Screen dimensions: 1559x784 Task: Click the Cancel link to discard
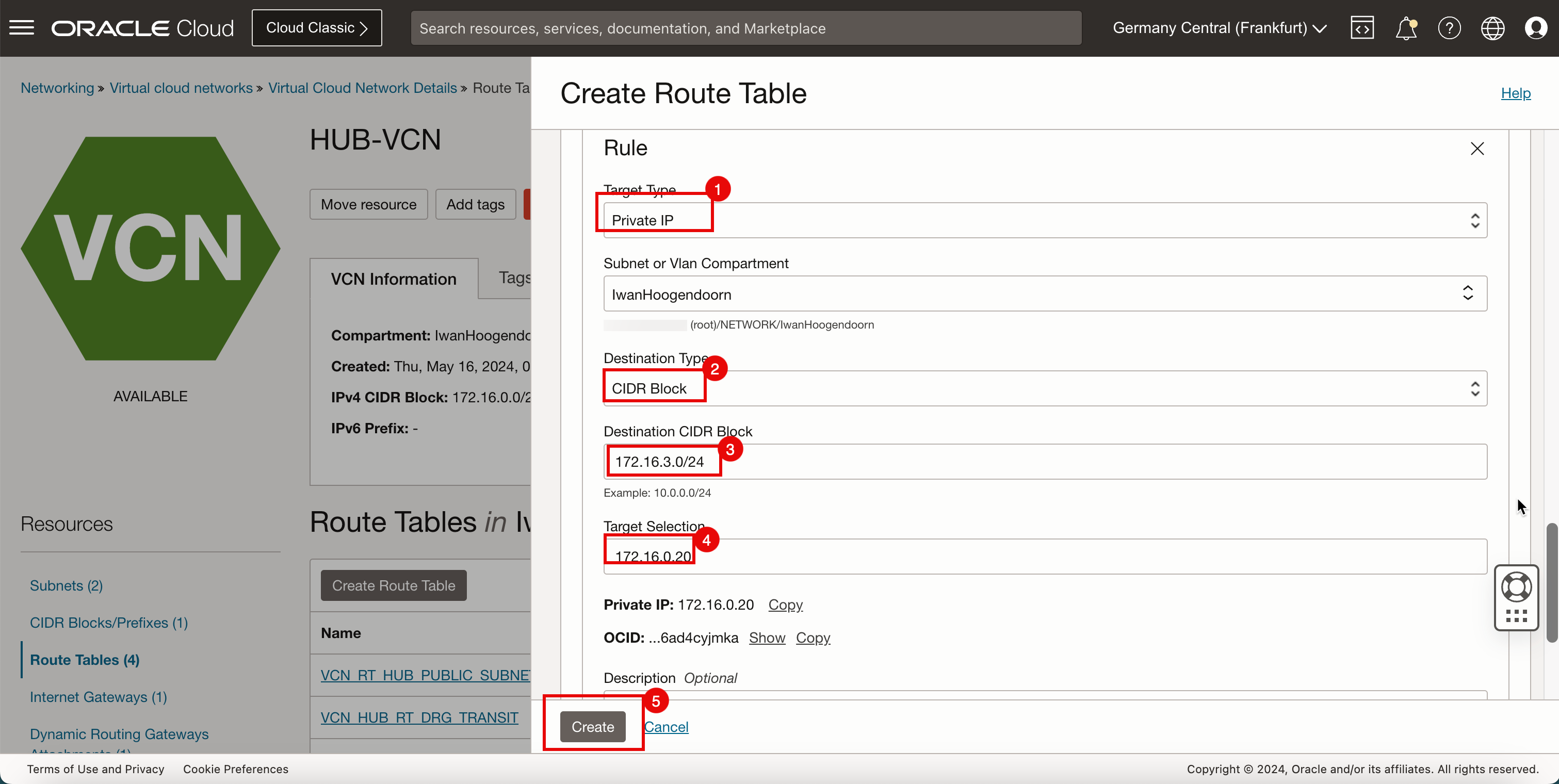(666, 727)
